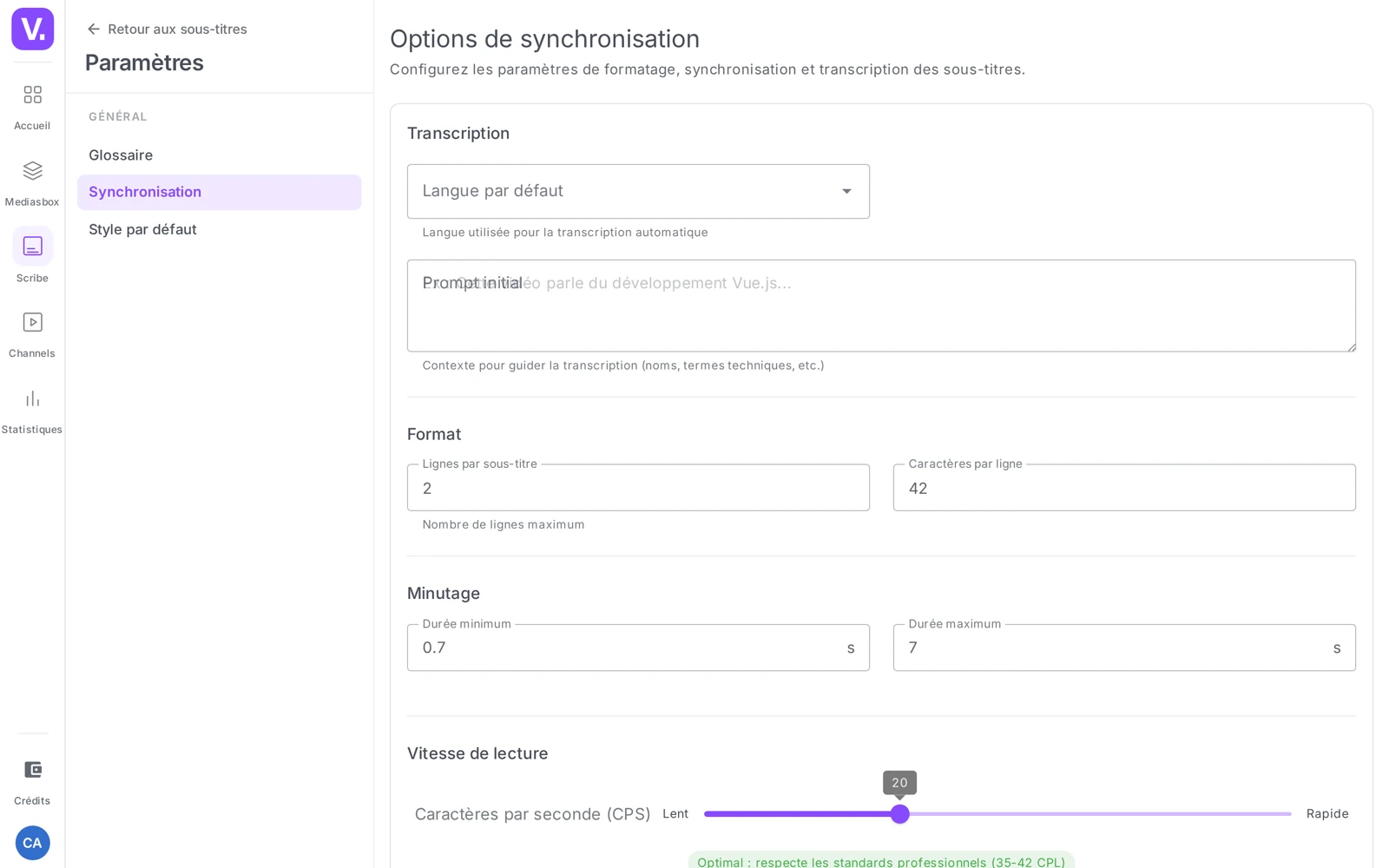This screenshot has height=868, width=1389.
Task: Click the Caractères par ligne field
Action: pos(1124,488)
